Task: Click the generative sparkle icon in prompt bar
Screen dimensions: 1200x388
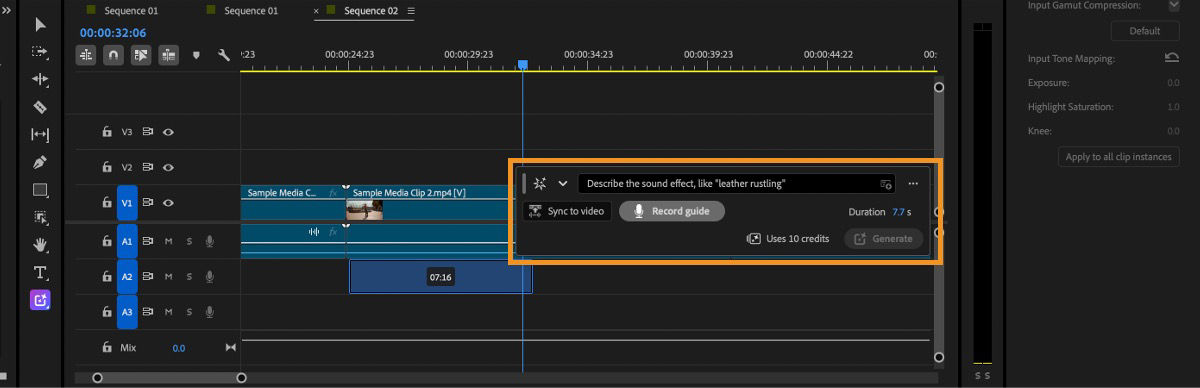Action: pyautogui.click(x=540, y=184)
